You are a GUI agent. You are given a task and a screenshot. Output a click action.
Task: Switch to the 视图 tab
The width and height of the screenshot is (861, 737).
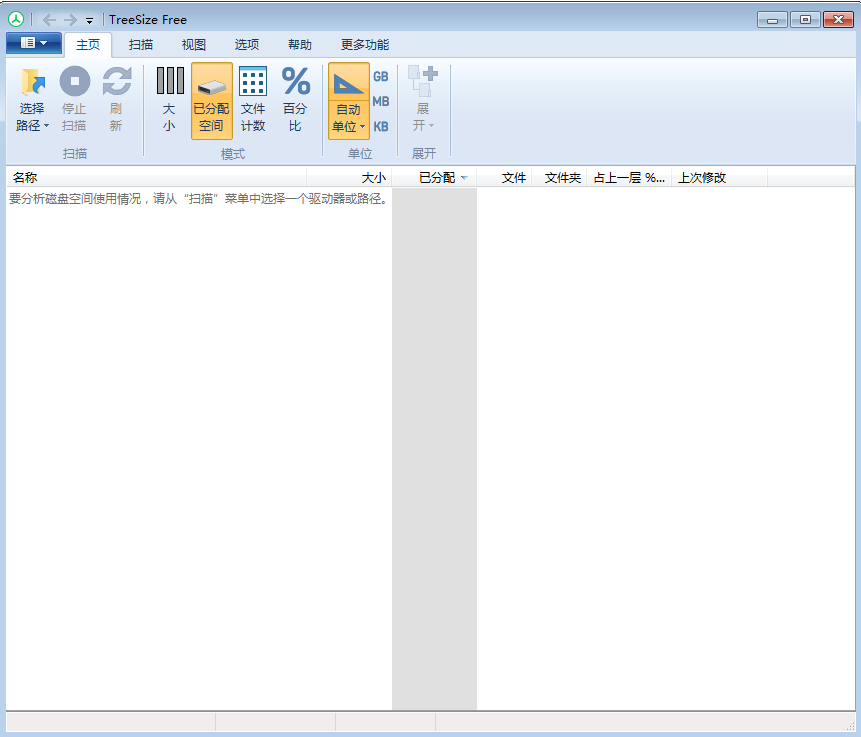[194, 45]
